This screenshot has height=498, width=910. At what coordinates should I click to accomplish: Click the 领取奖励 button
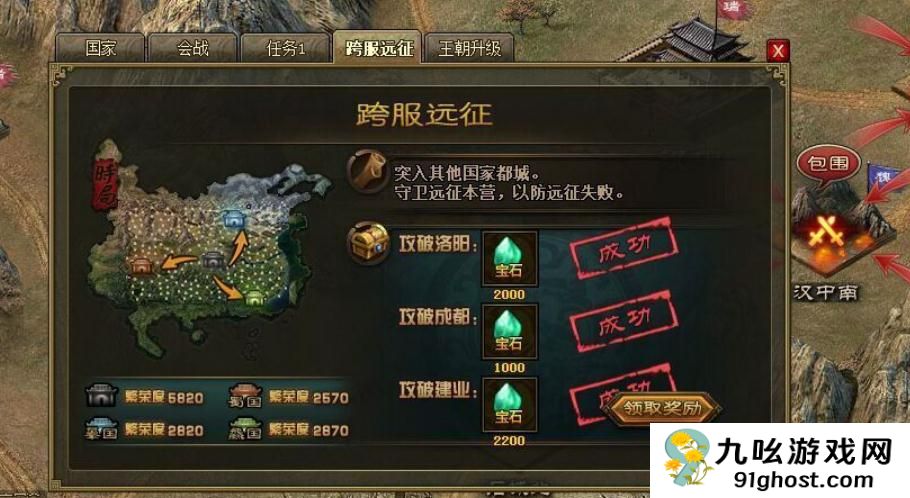[662, 408]
